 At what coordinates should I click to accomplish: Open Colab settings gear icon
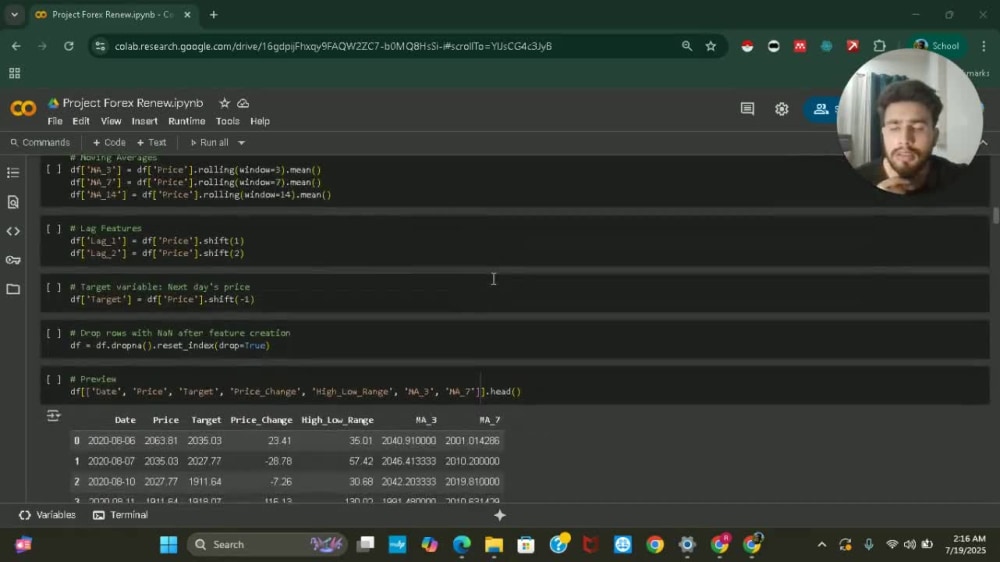[782, 109]
